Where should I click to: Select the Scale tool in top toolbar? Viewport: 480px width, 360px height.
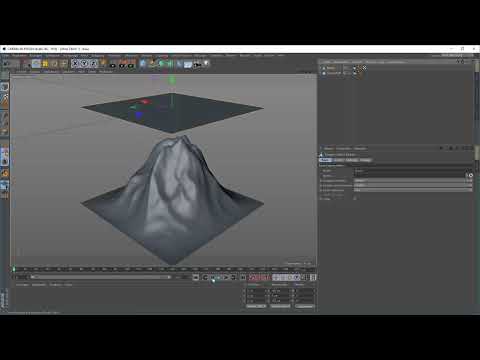click(x=54, y=64)
